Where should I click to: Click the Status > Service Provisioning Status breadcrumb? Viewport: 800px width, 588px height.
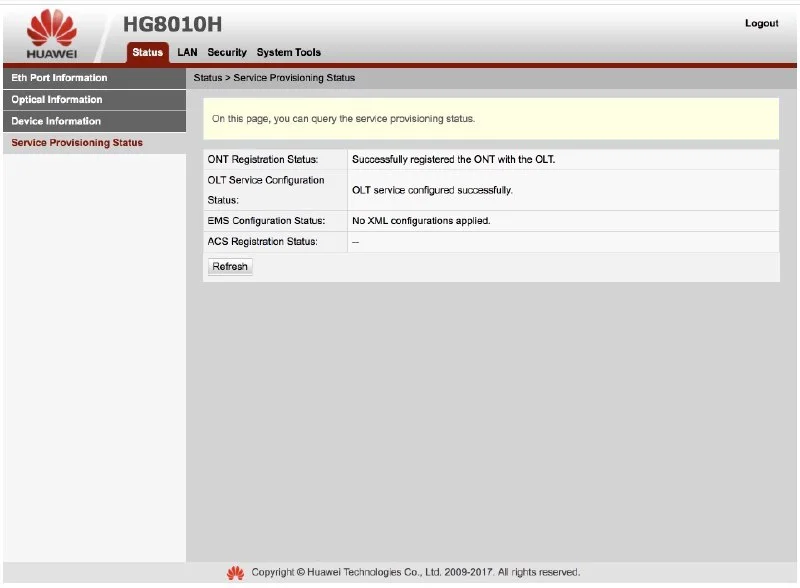(x=274, y=78)
